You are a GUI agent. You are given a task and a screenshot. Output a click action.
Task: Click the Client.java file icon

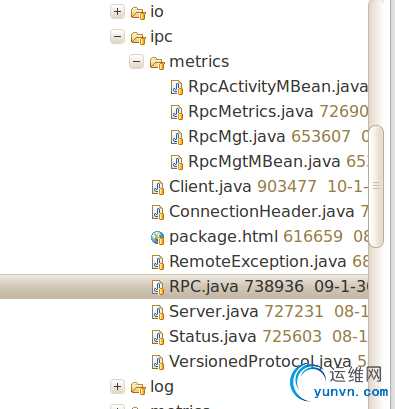pos(158,188)
